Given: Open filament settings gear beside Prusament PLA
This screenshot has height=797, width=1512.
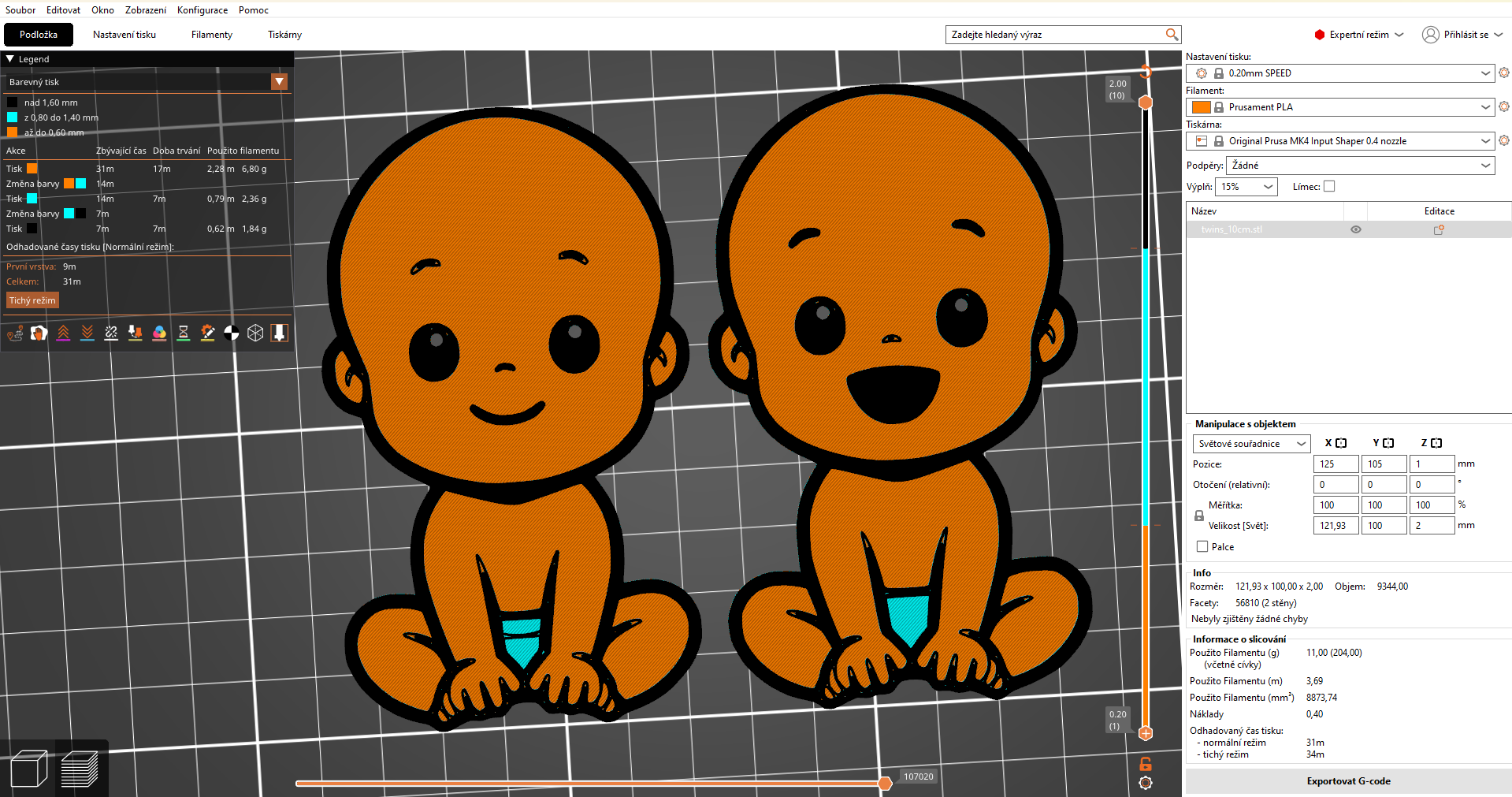Looking at the screenshot, I should pyautogui.click(x=1504, y=106).
